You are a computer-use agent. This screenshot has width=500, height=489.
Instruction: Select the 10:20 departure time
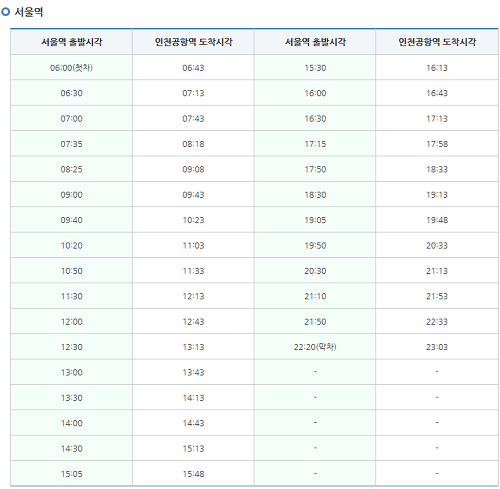tap(72, 246)
